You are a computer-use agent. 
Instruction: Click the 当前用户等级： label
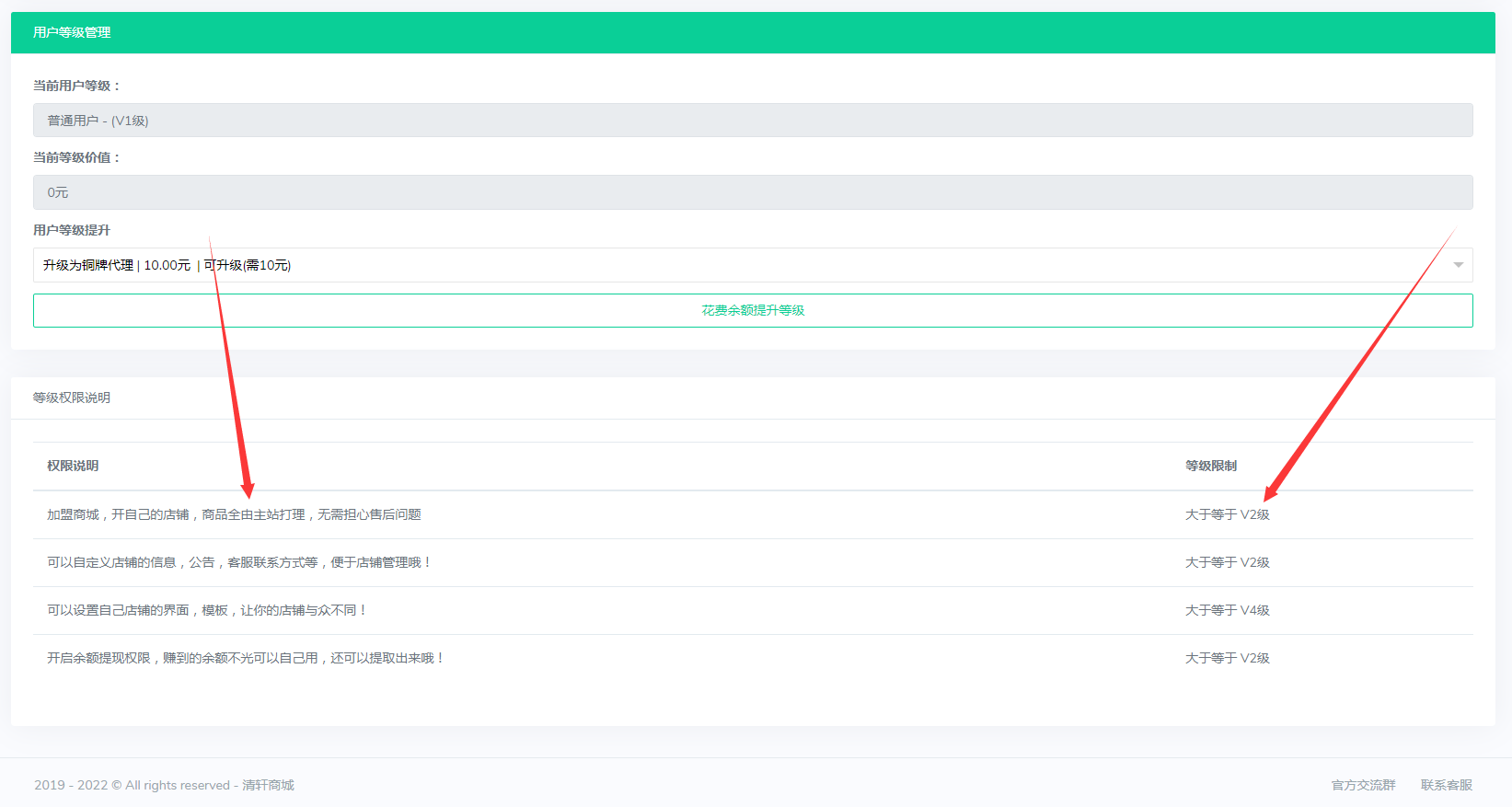pos(76,86)
